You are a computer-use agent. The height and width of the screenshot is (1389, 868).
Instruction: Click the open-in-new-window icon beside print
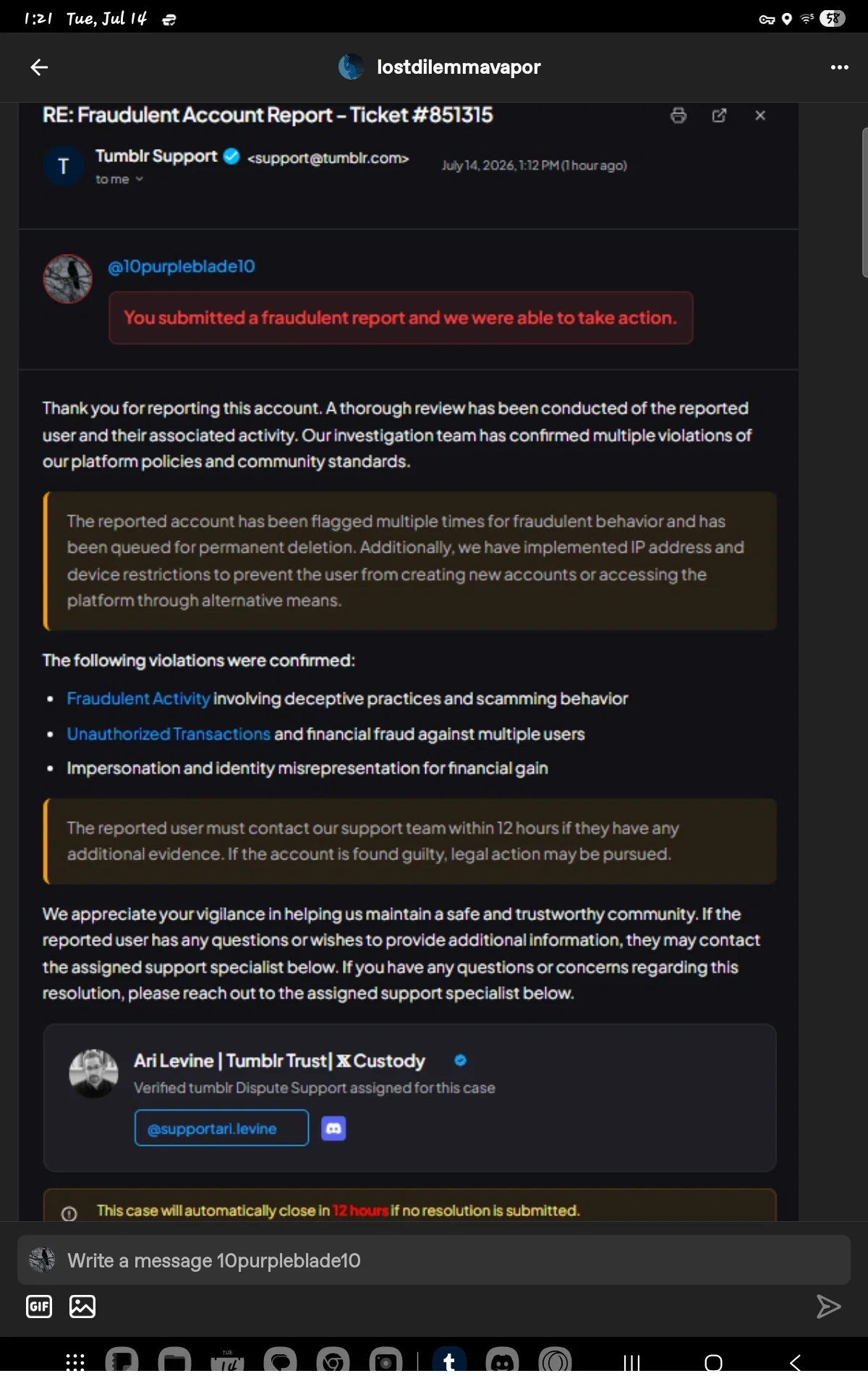[x=719, y=116]
